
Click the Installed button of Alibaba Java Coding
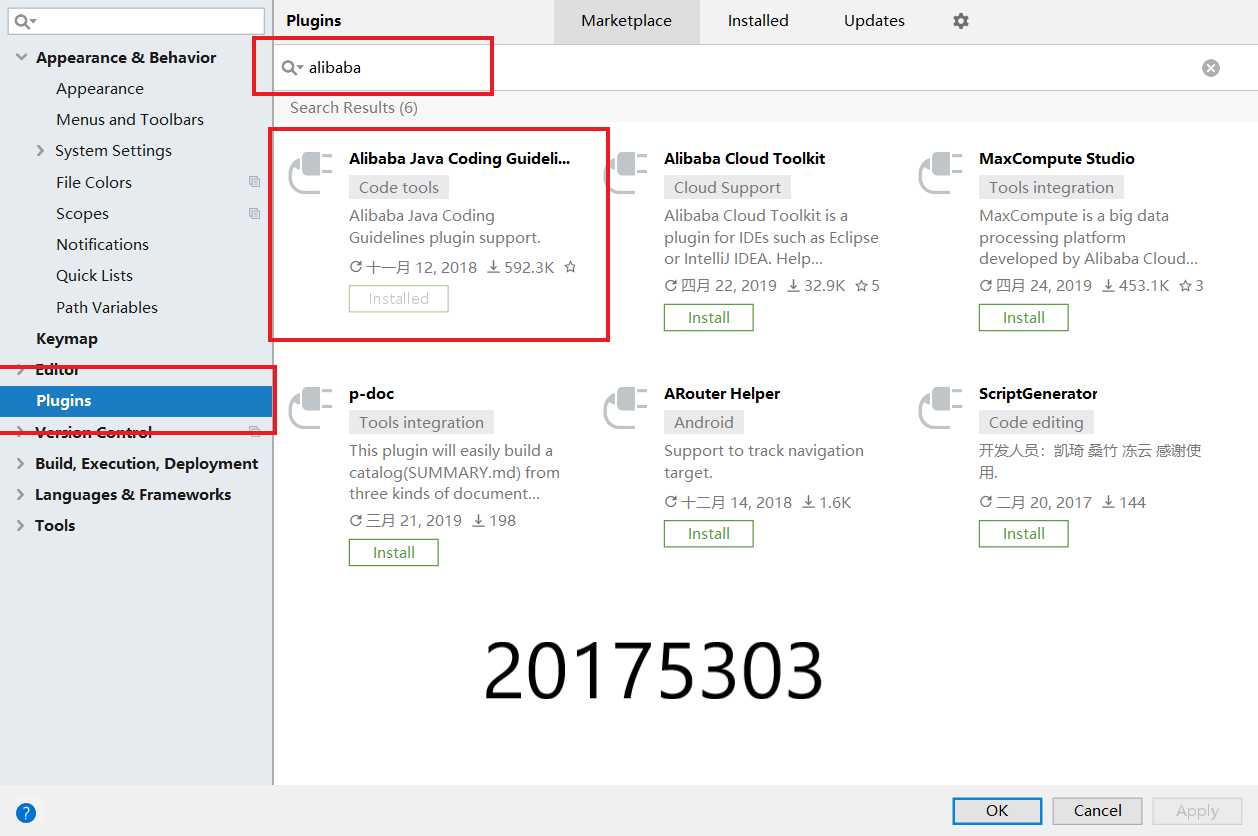point(399,299)
